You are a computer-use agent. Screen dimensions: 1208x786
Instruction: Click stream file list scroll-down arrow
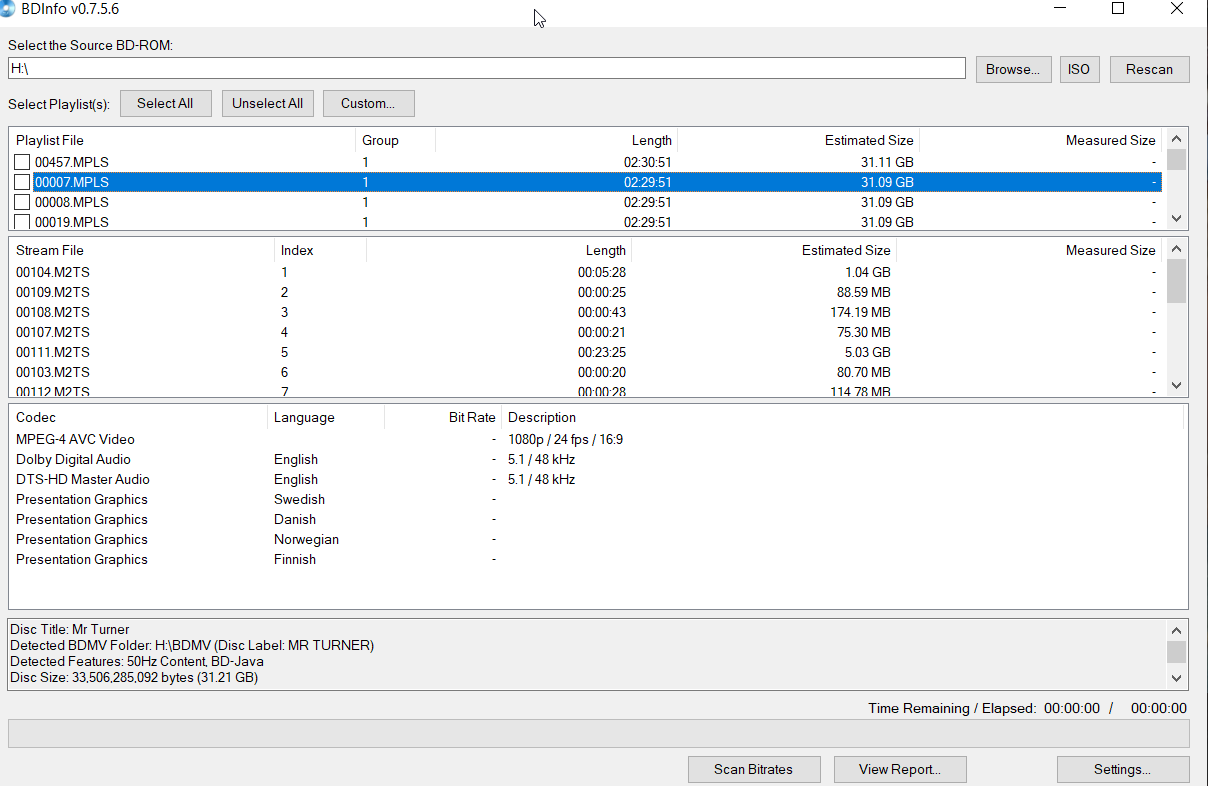click(1176, 385)
